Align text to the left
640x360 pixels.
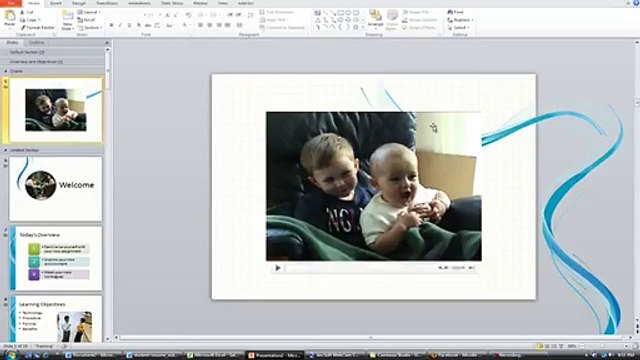pyautogui.click(x=200, y=25)
